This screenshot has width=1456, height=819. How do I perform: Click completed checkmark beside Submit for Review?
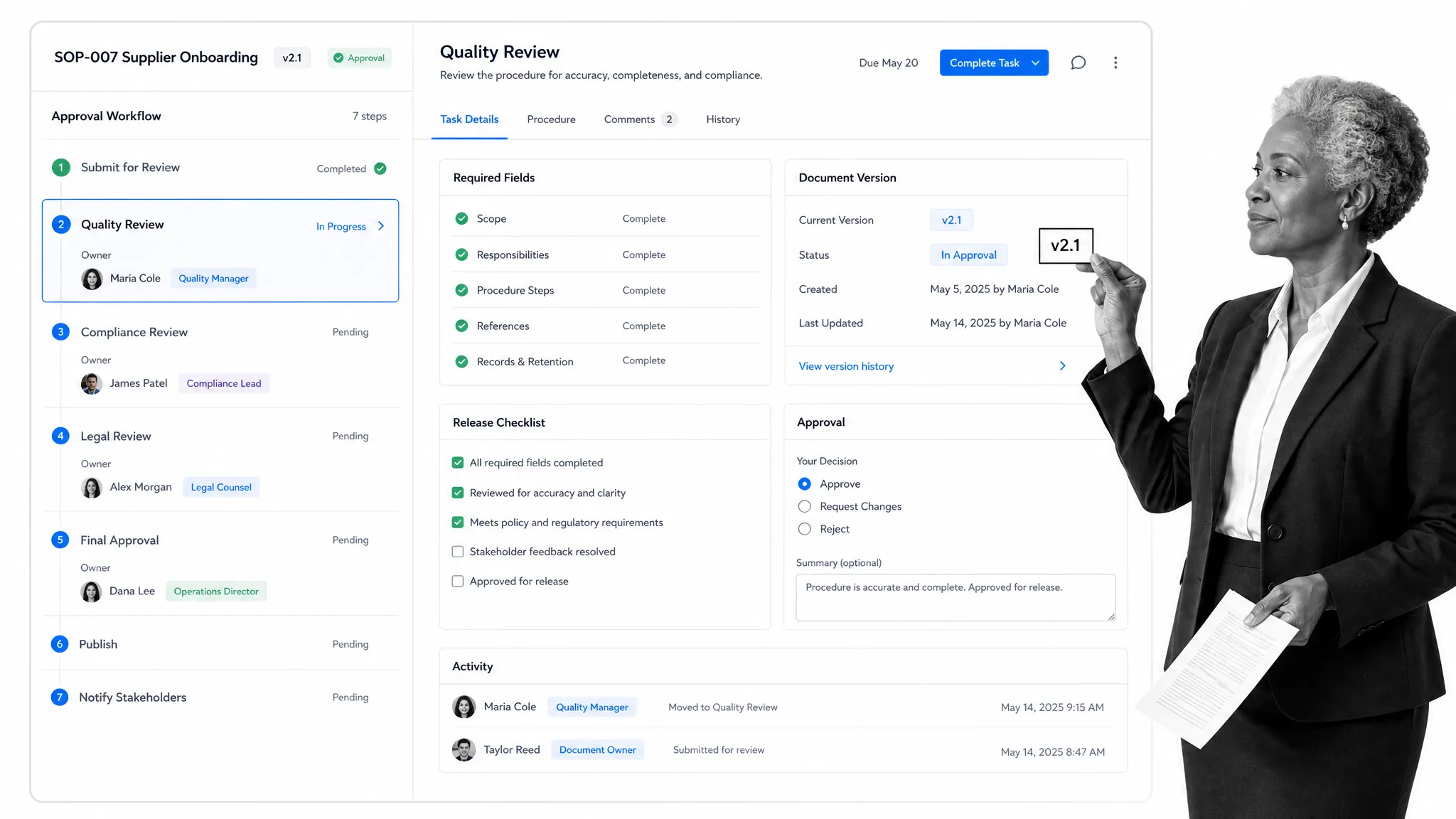(x=380, y=168)
